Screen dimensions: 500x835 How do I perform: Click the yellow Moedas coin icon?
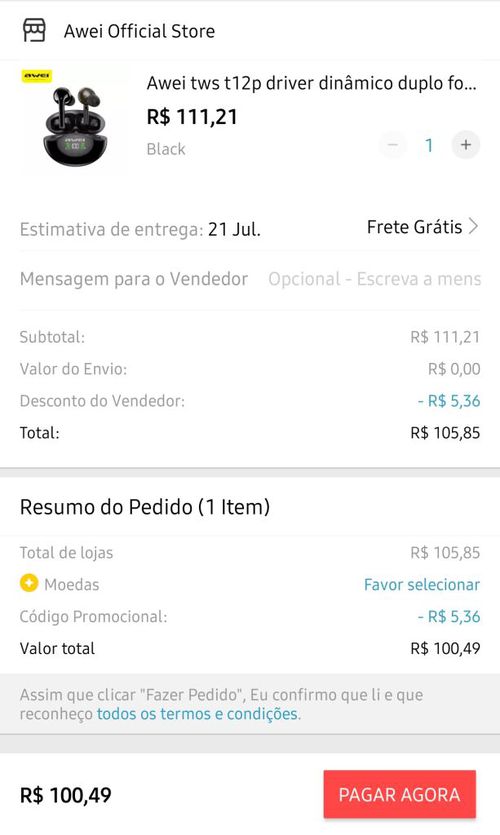[x=29, y=584]
